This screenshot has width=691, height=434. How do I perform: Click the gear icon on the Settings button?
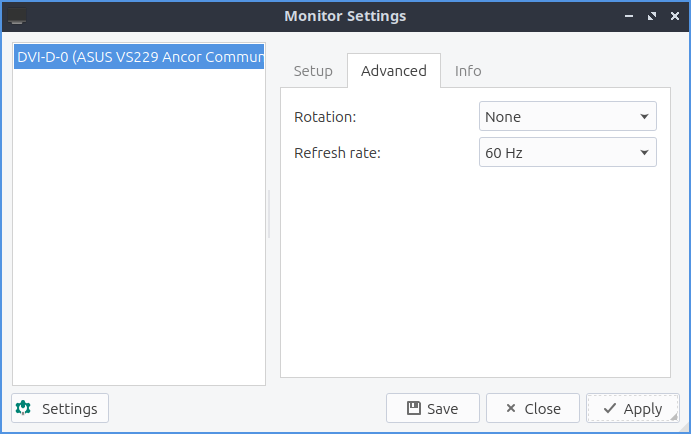(24, 408)
